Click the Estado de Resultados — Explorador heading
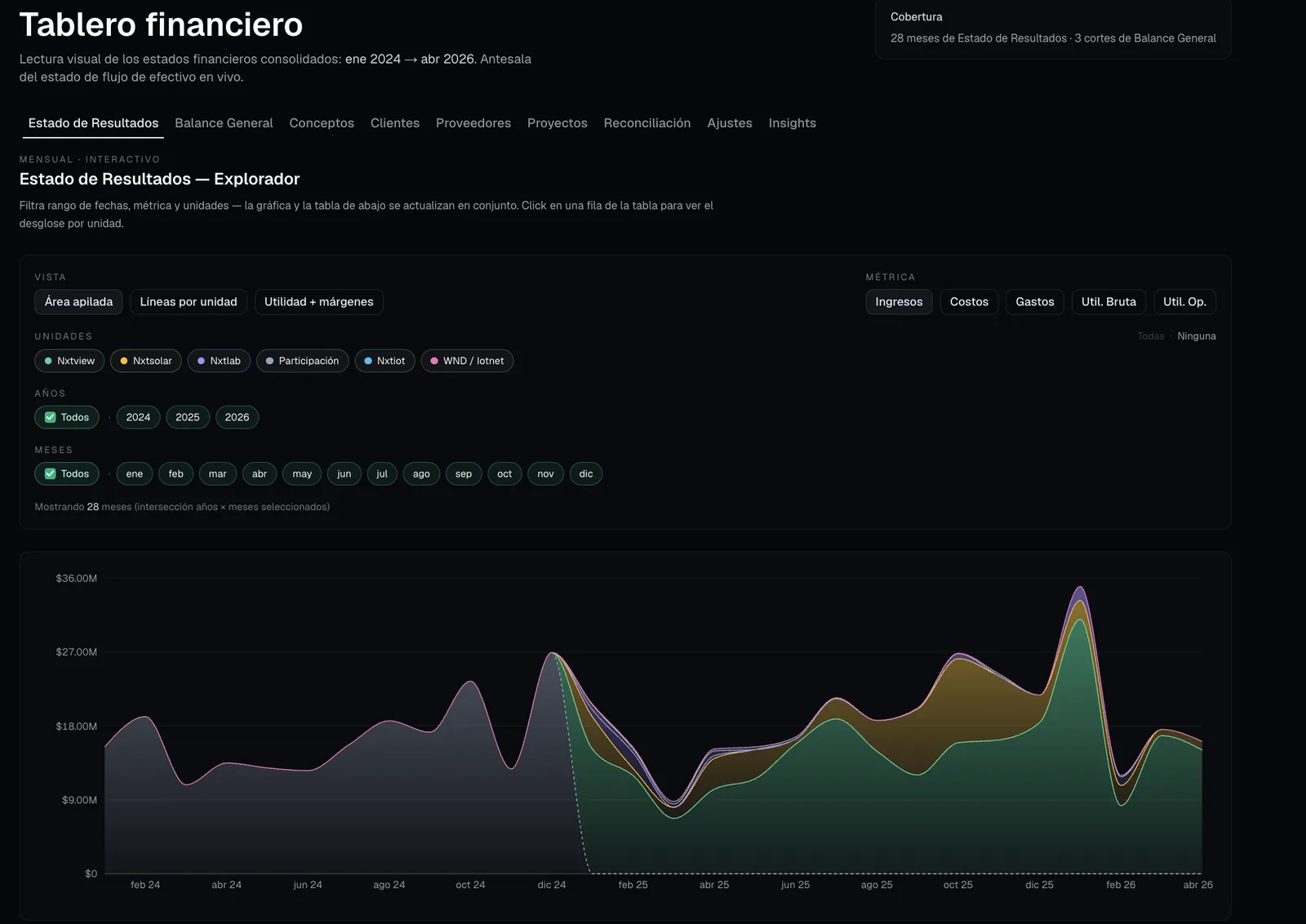This screenshot has width=1306, height=924. [x=160, y=179]
